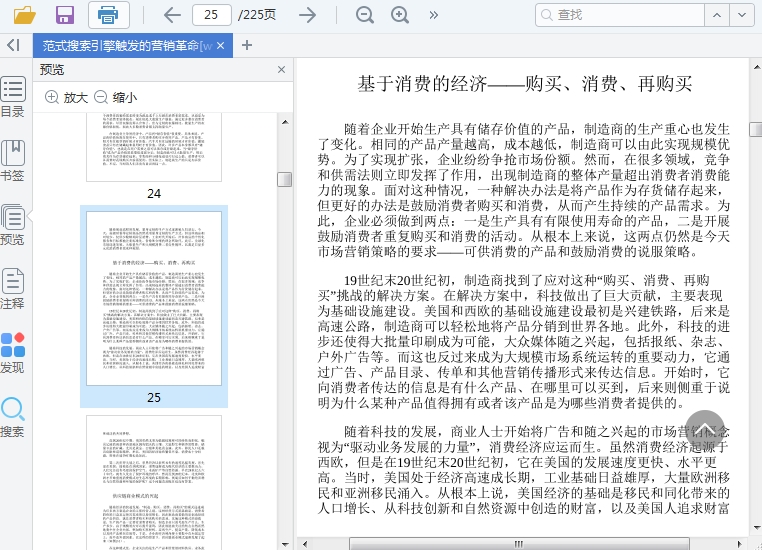Open the 书签 bookmarks panel
This screenshot has width=762, height=550.
(13, 160)
